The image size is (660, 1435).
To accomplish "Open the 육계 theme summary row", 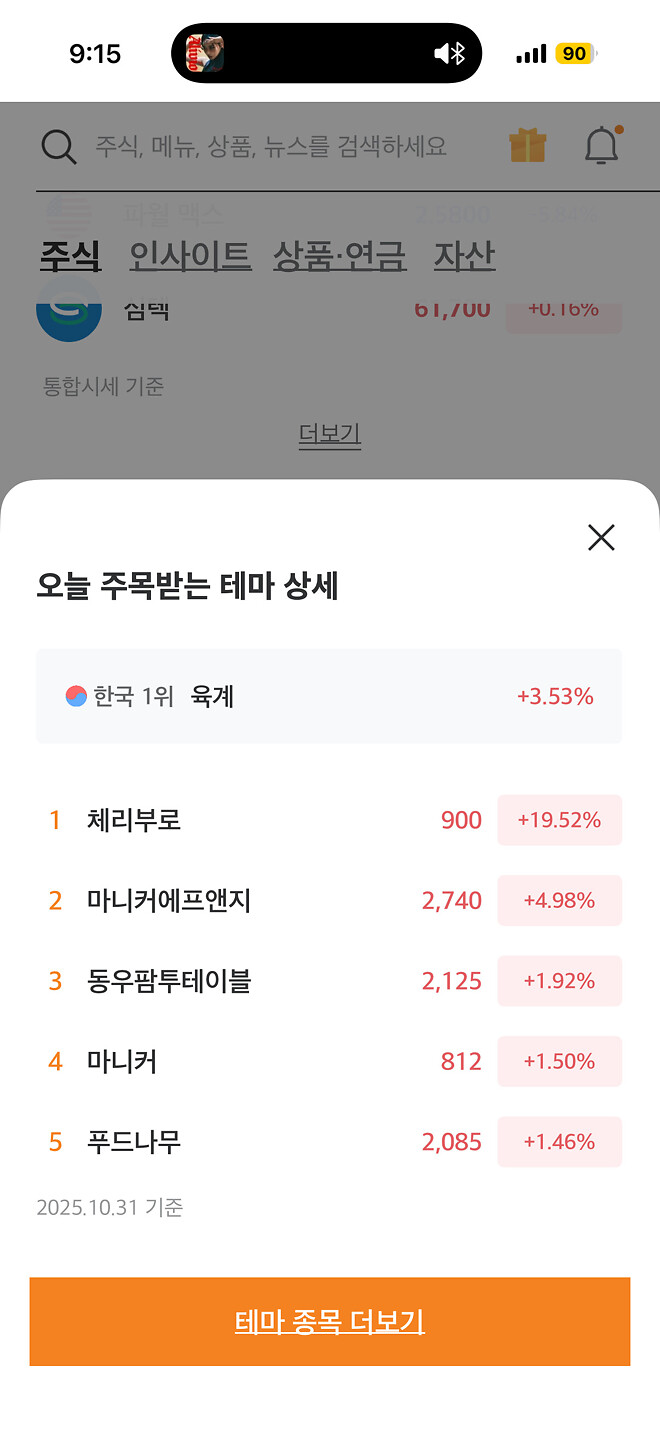I will click(330, 696).
